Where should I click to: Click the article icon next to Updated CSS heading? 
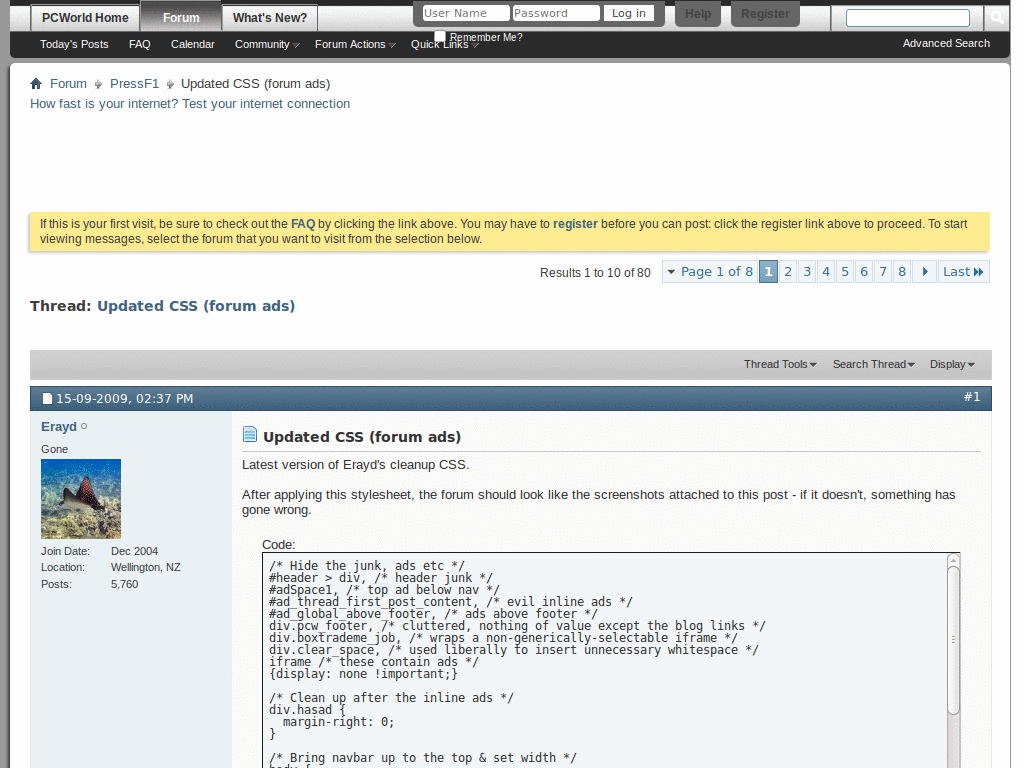pos(249,433)
